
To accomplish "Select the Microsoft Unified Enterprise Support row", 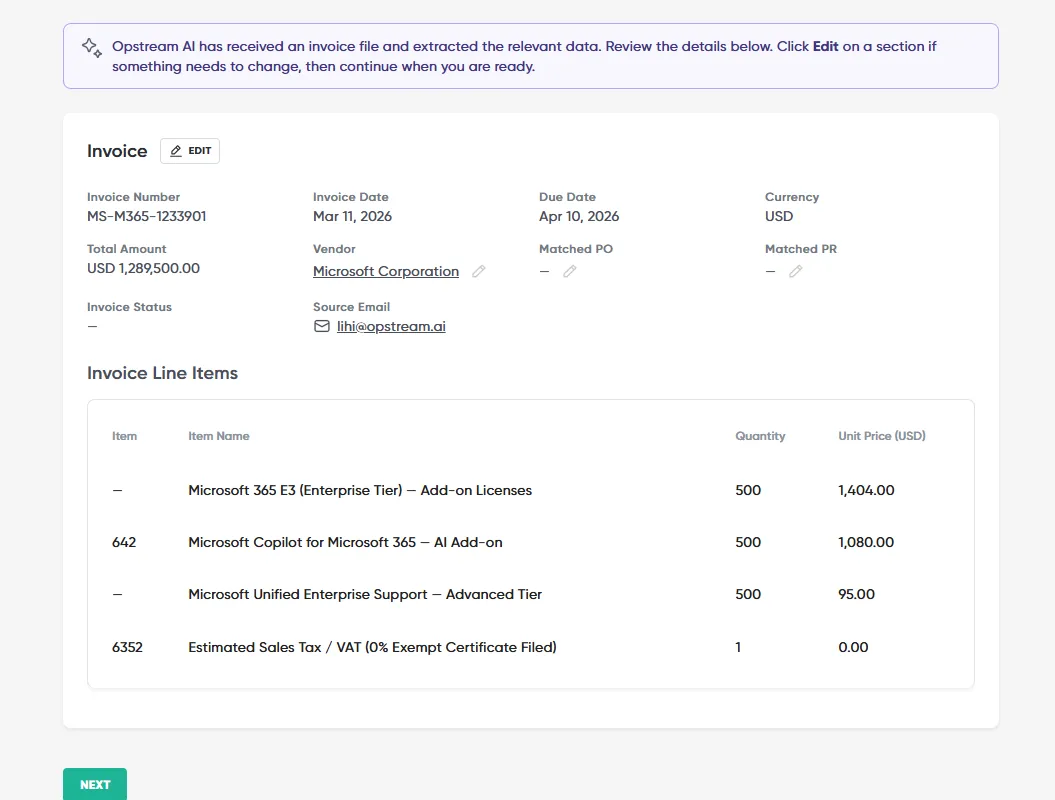I will pyautogui.click(x=530, y=594).
